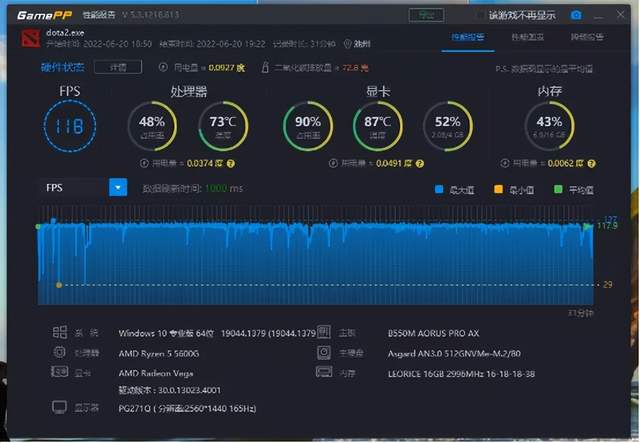The height and width of the screenshot is (443, 640).
Task: Click the location pin icon before 滁州
Action: 347,44
